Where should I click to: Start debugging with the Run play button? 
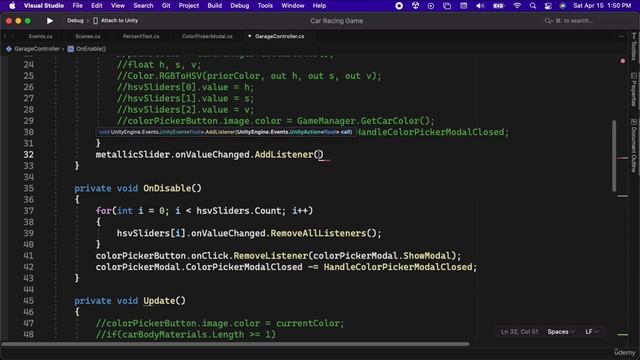(50, 20)
